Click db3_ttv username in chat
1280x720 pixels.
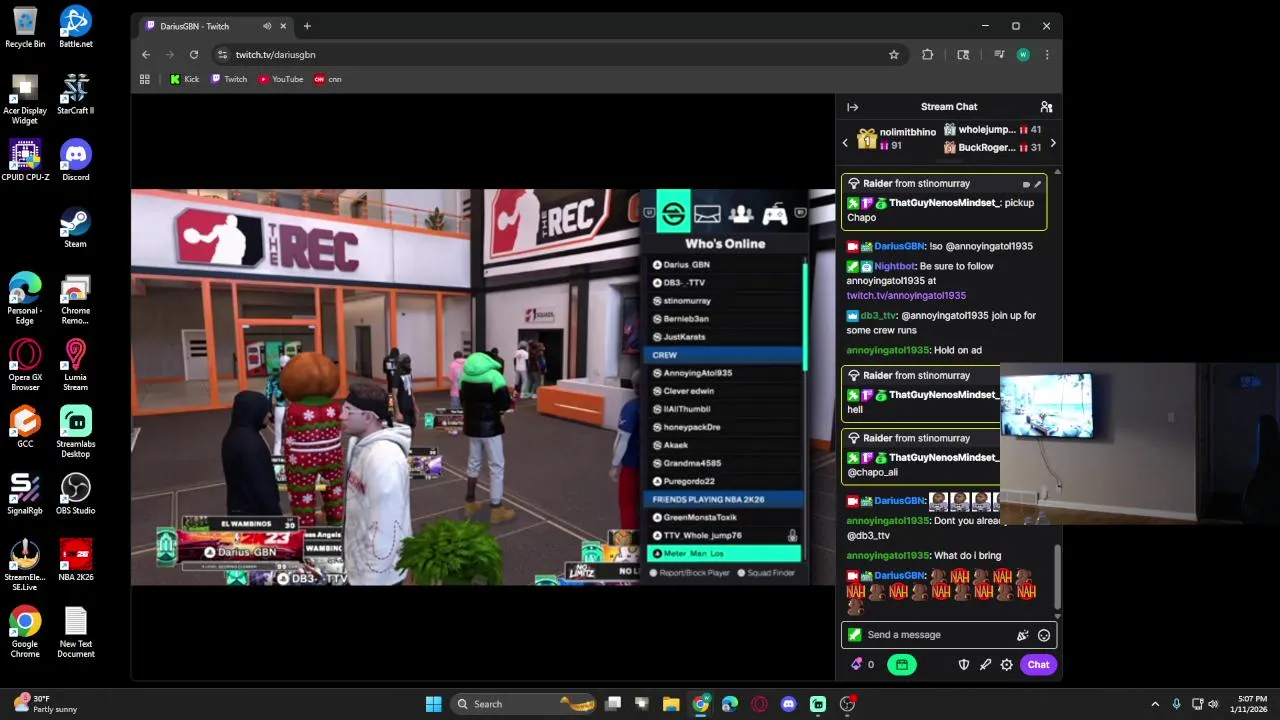click(878, 316)
